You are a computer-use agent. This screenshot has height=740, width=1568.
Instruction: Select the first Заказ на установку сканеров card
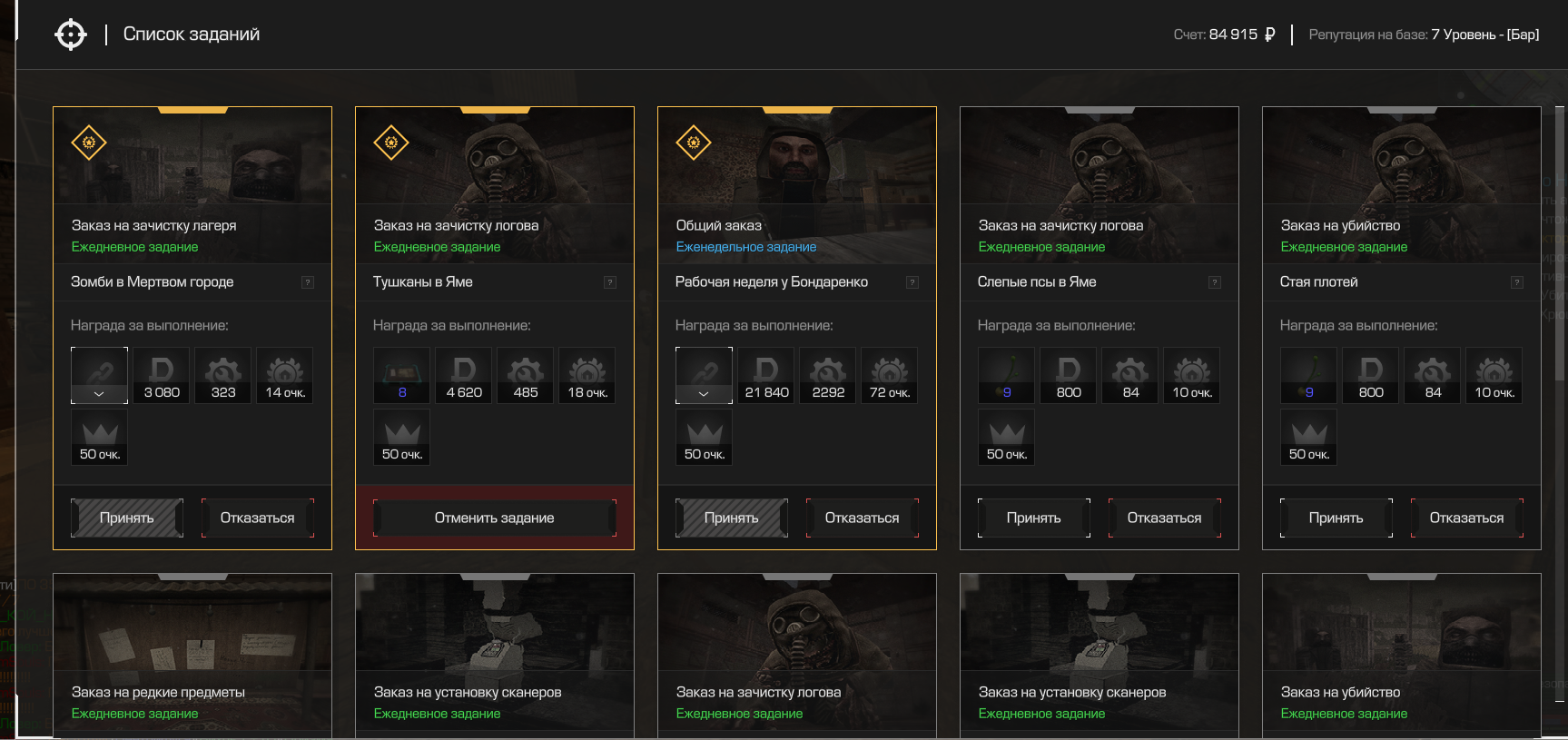coord(494,654)
